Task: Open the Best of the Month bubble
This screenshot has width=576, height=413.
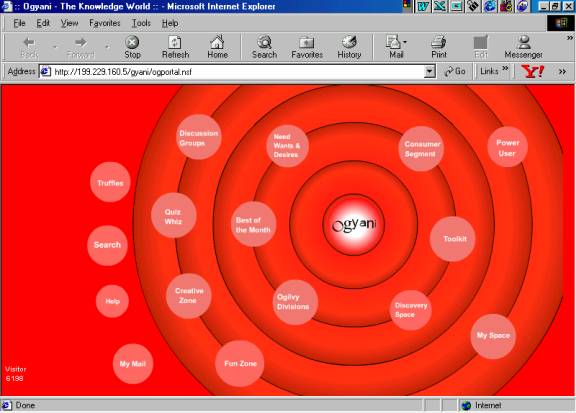Action: 253,224
